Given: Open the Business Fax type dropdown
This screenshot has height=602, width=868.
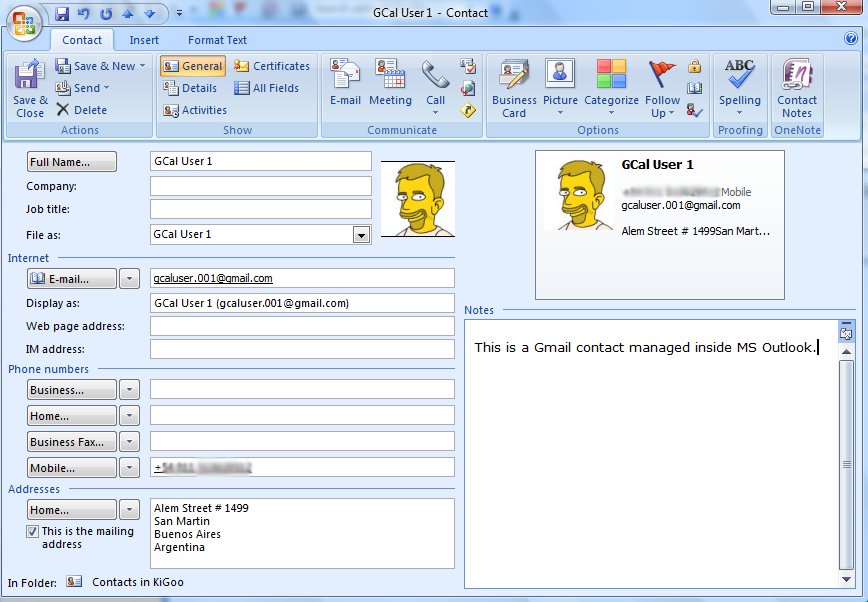Looking at the screenshot, I should point(130,442).
